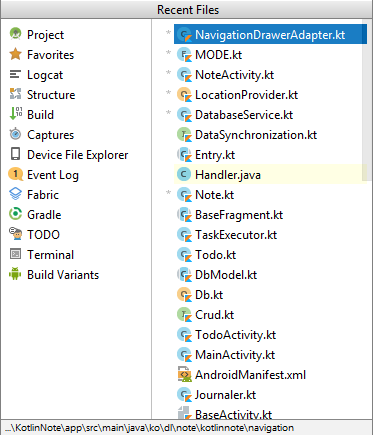The height and width of the screenshot is (435, 373).
Task: Open DataSynchronization.kt
Action: point(256,135)
